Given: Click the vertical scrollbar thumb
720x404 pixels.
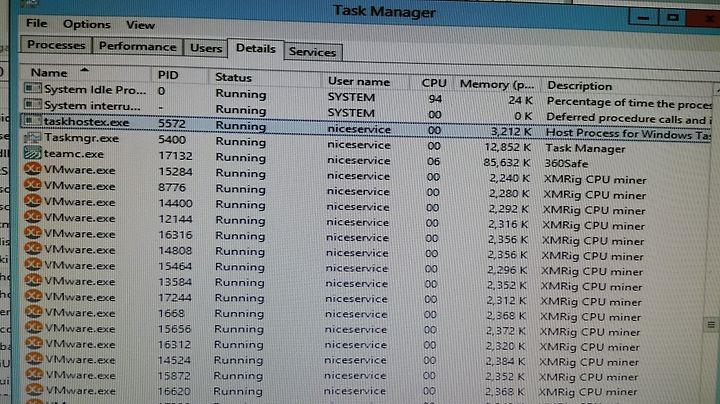Looking at the screenshot, I should point(711,325).
